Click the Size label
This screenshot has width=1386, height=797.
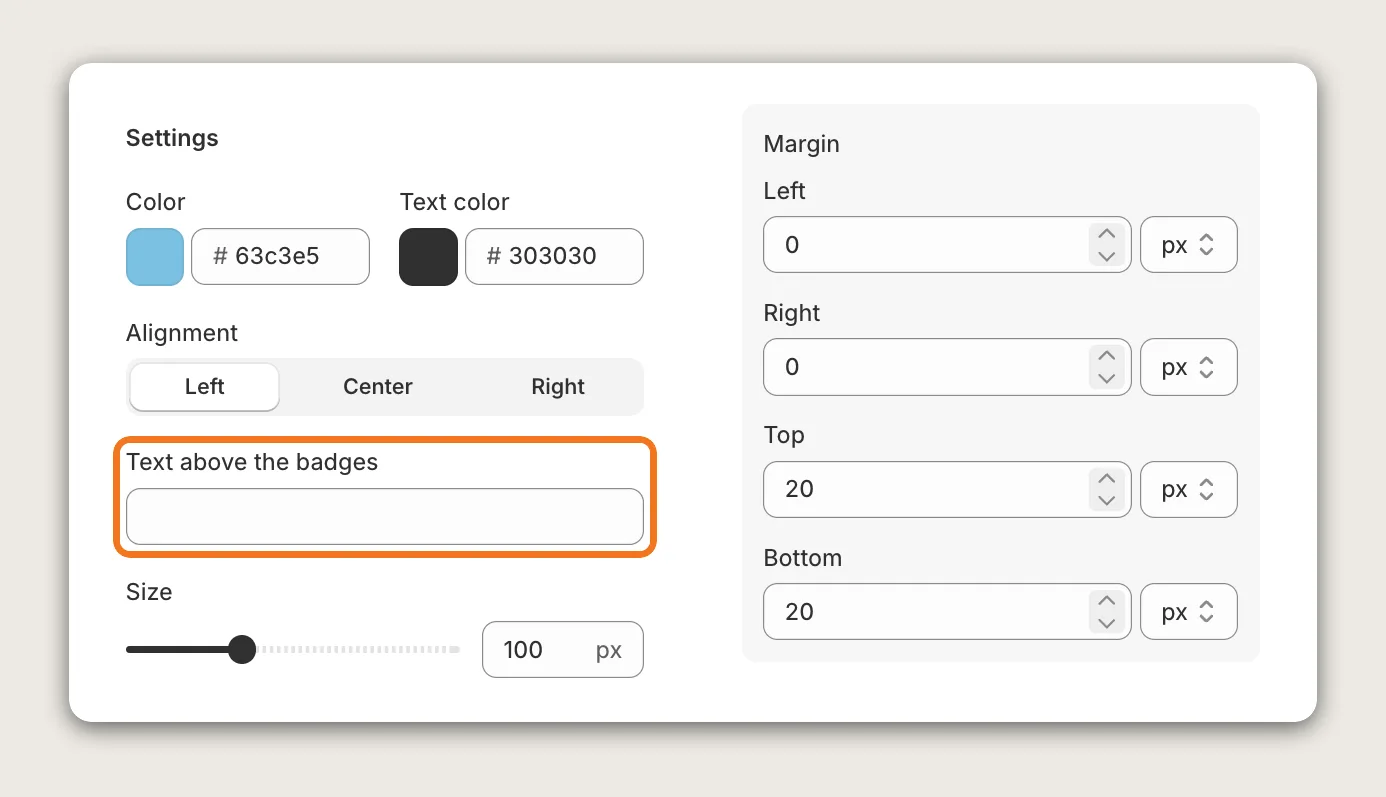point(149,592)
